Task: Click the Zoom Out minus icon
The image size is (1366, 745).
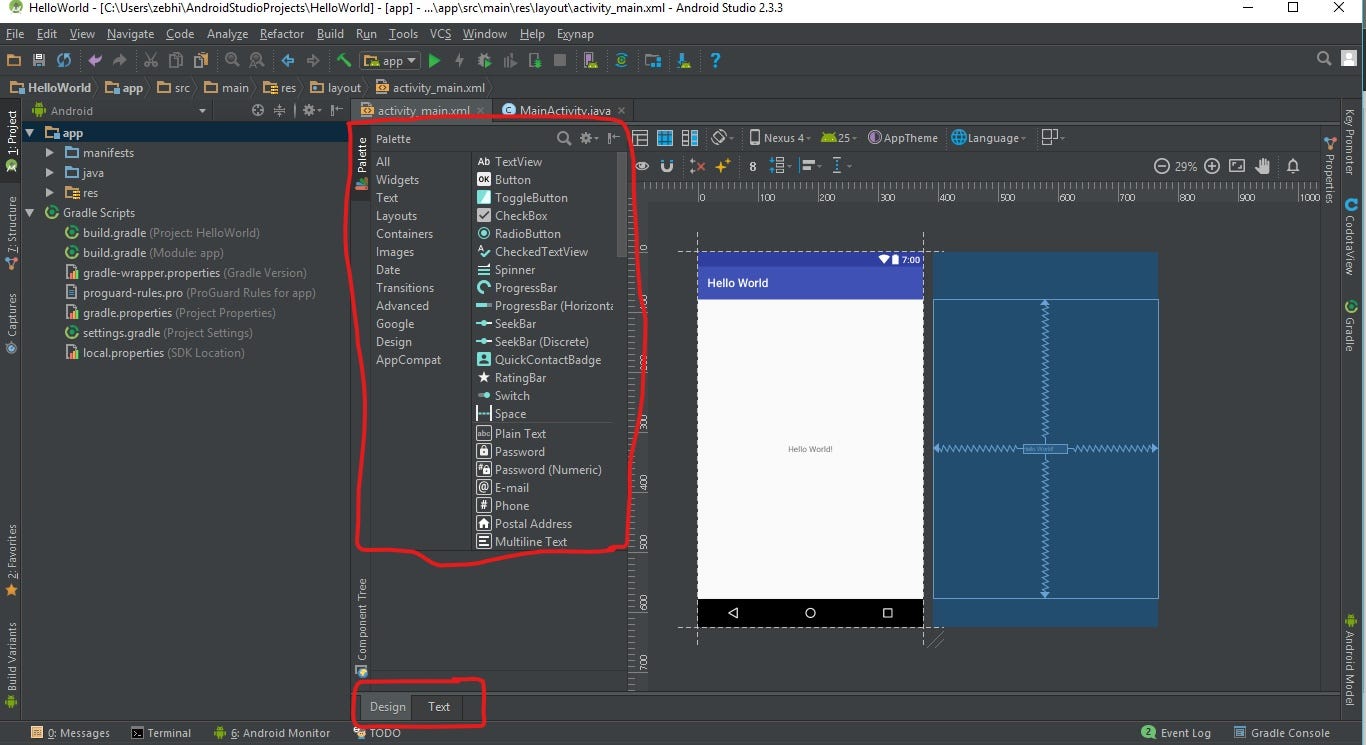Action: click(1161, 166)
